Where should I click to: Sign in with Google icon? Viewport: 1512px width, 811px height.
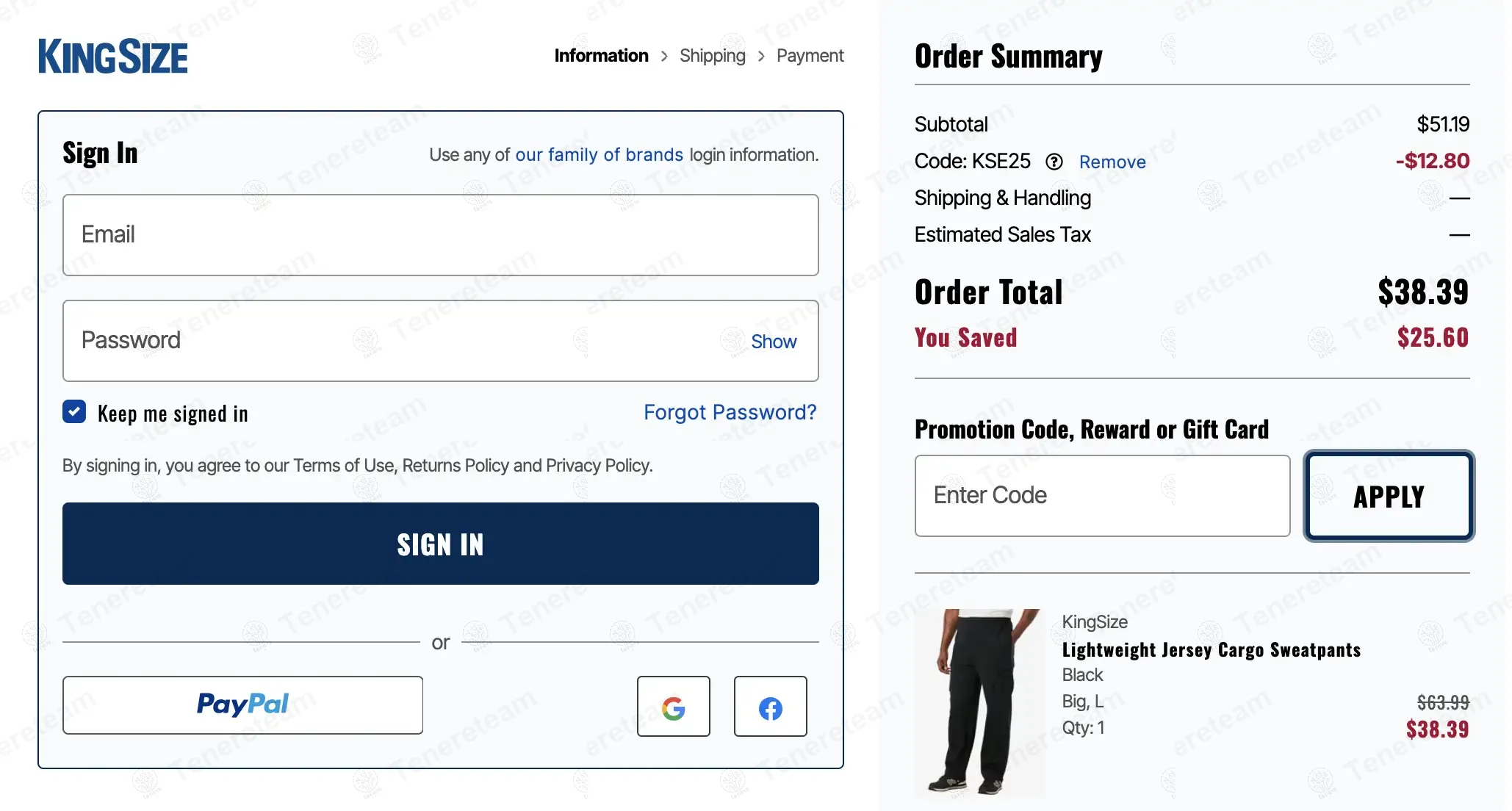(673, 707)
